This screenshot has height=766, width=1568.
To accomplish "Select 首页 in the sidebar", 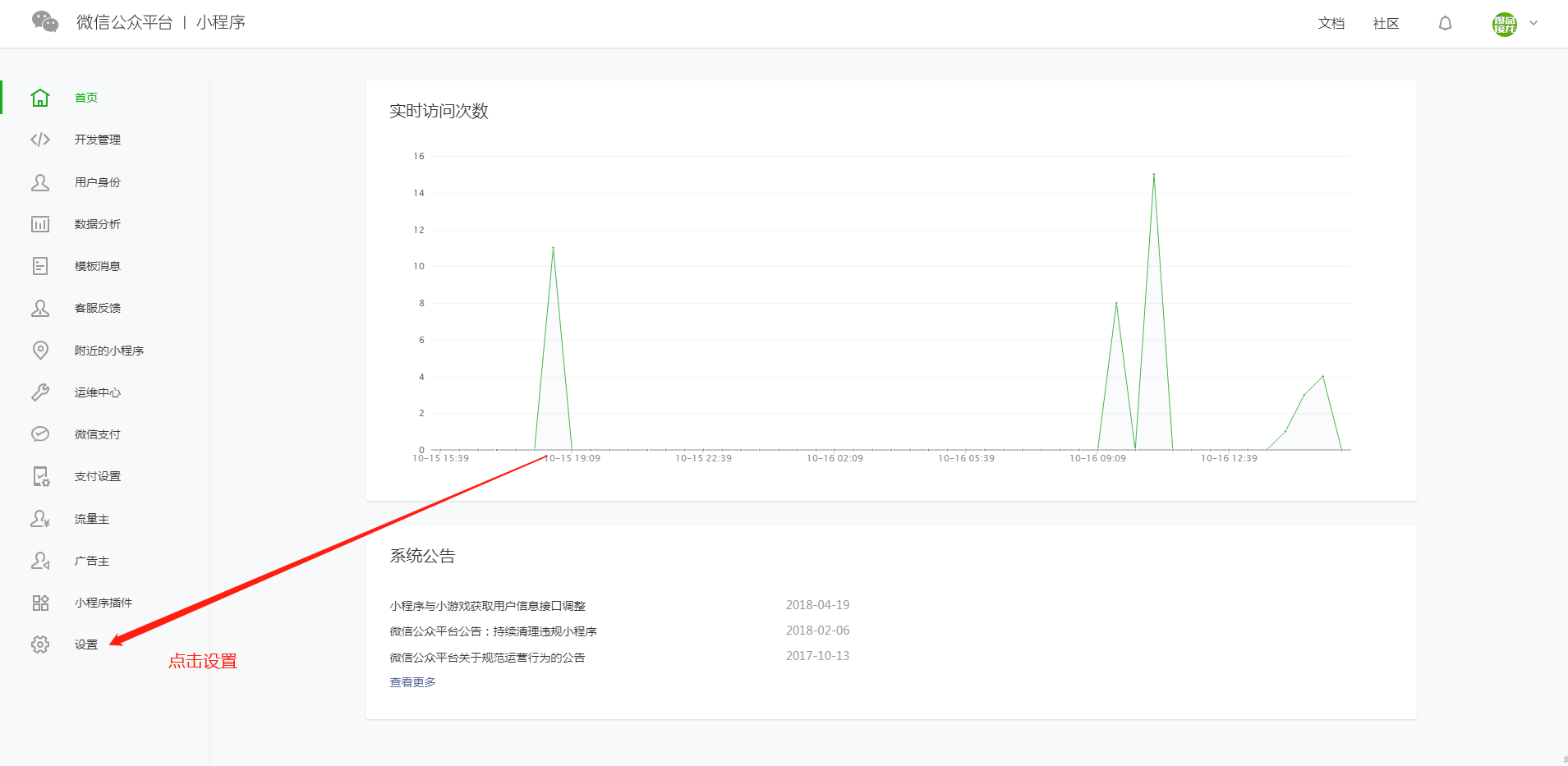I will click(x=86, y=98).
